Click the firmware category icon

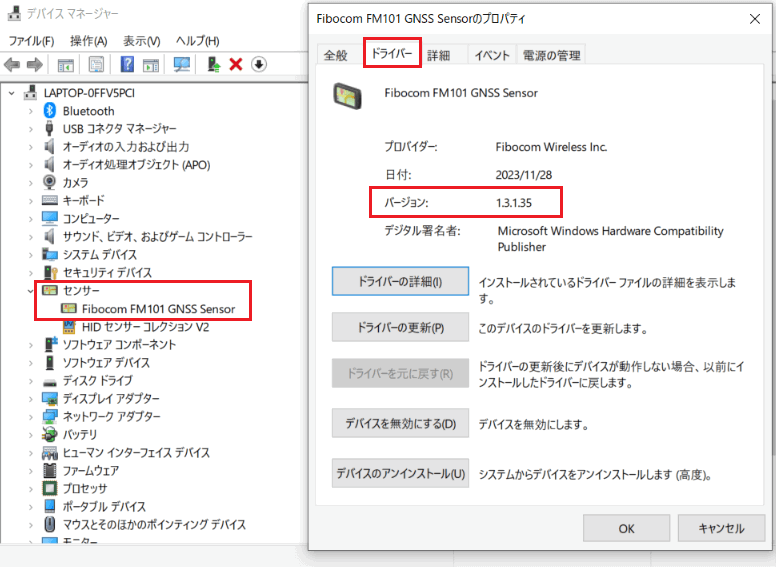pos(49,470)
